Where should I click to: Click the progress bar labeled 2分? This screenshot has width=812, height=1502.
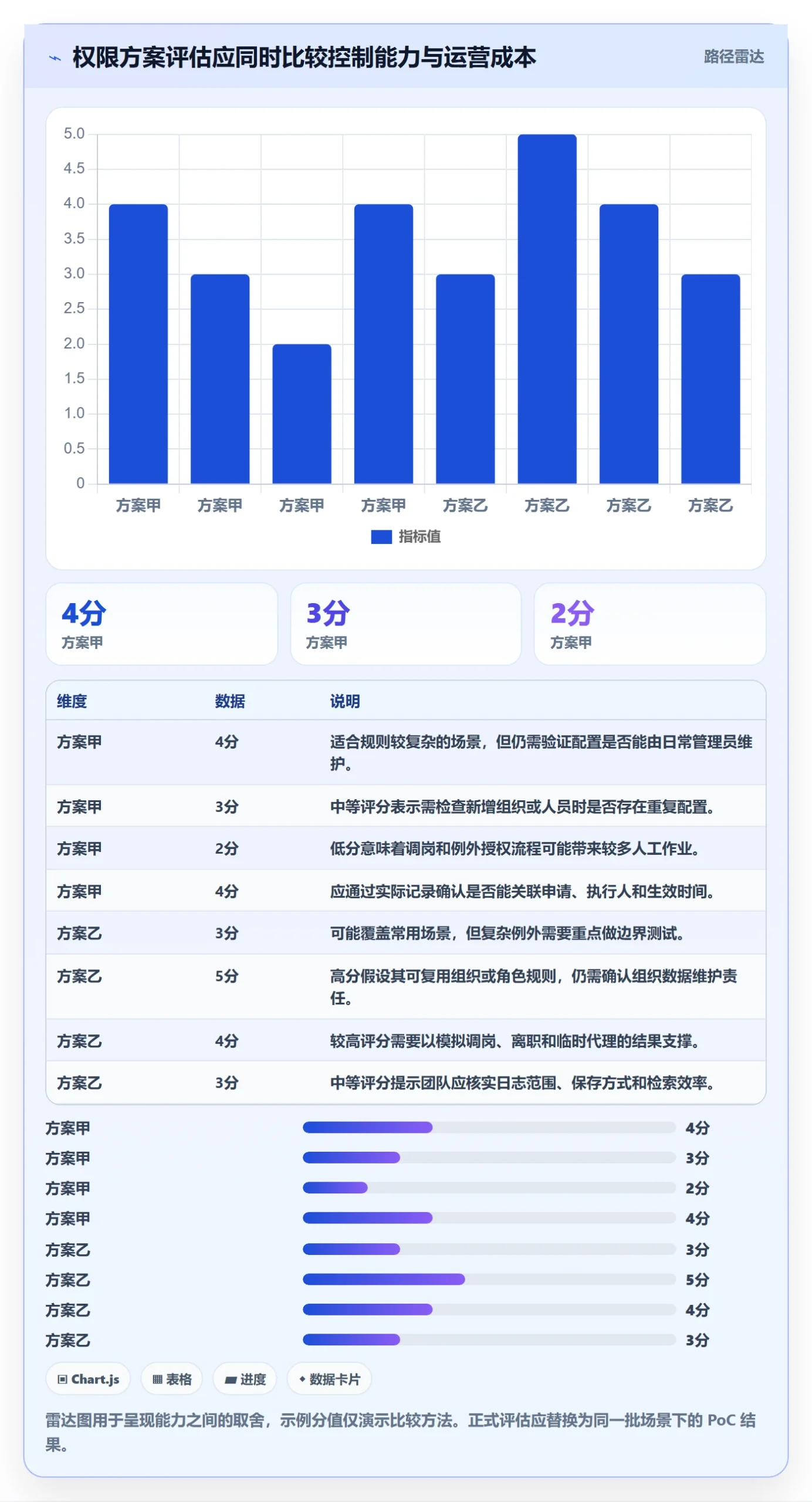click(x=489, y=1188)
